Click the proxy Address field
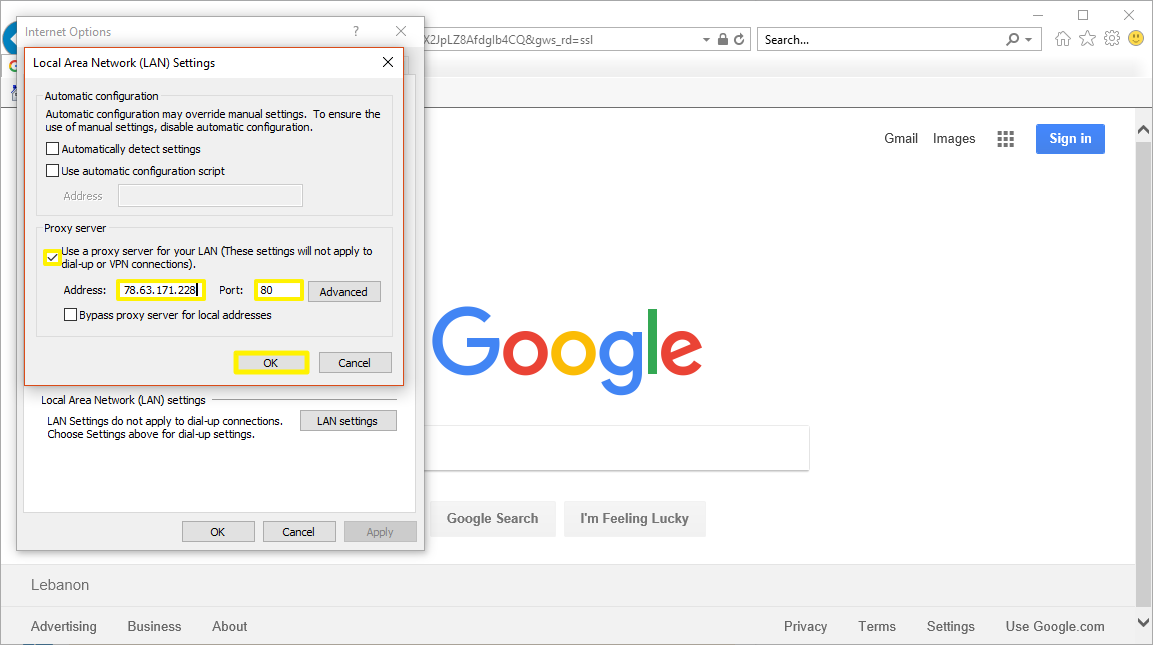 pos(160,290)
